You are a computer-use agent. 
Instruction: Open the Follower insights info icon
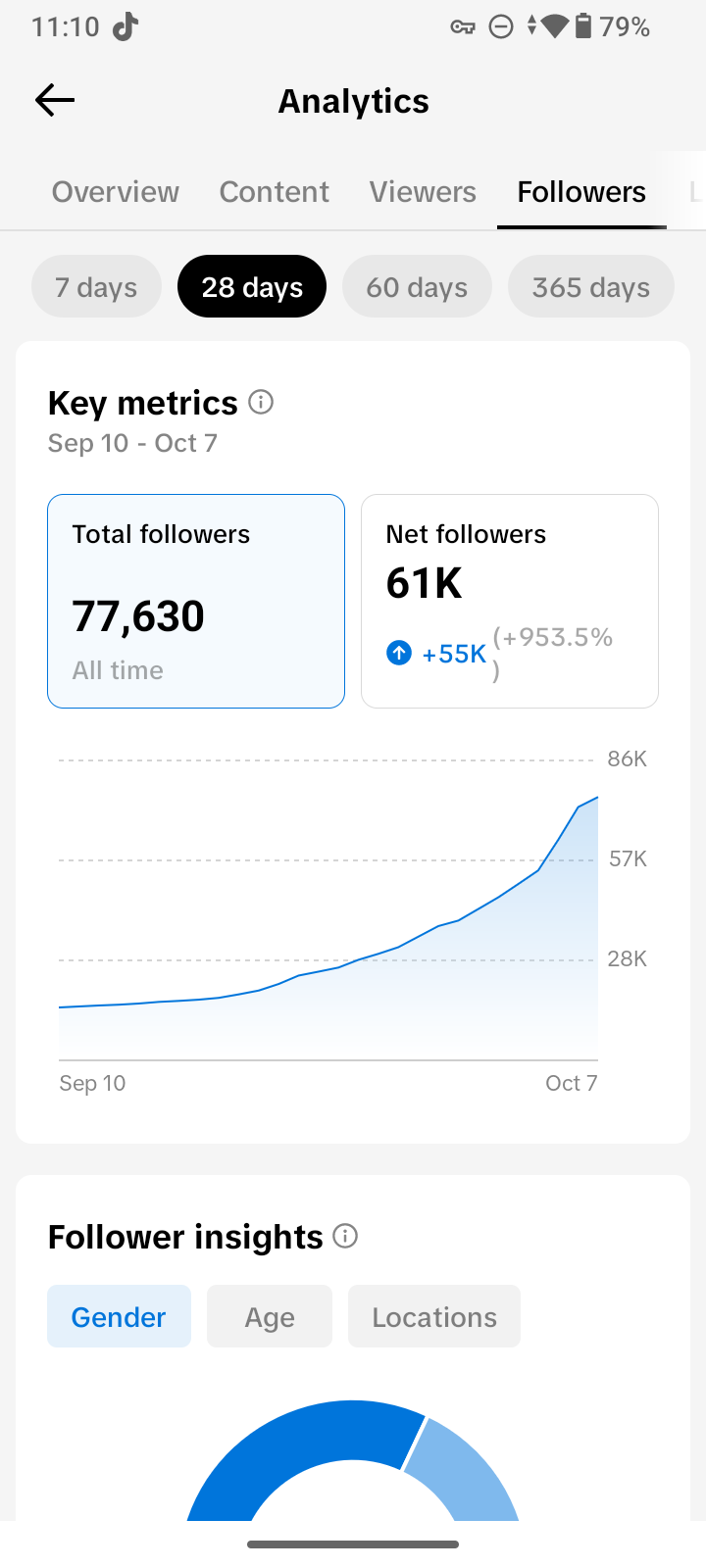click(345, 1236)
